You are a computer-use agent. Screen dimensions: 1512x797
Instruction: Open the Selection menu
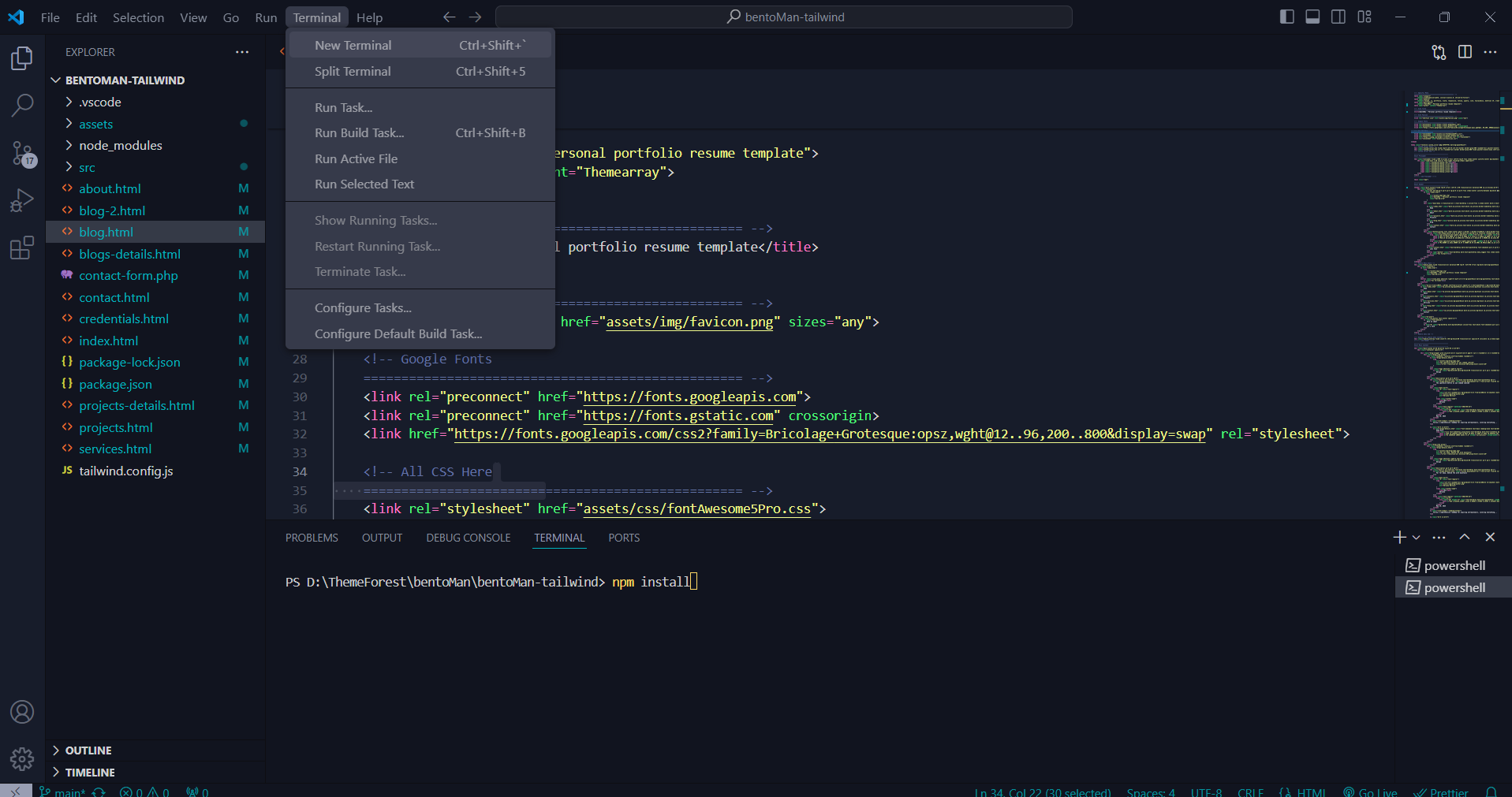tap(138, 17)
